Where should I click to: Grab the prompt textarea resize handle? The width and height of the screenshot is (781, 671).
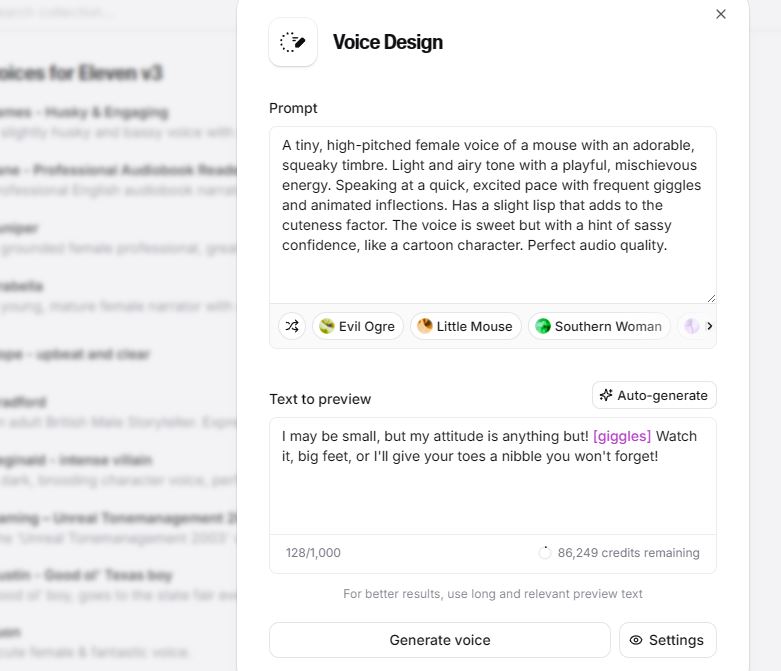click(x=711, y=297)
